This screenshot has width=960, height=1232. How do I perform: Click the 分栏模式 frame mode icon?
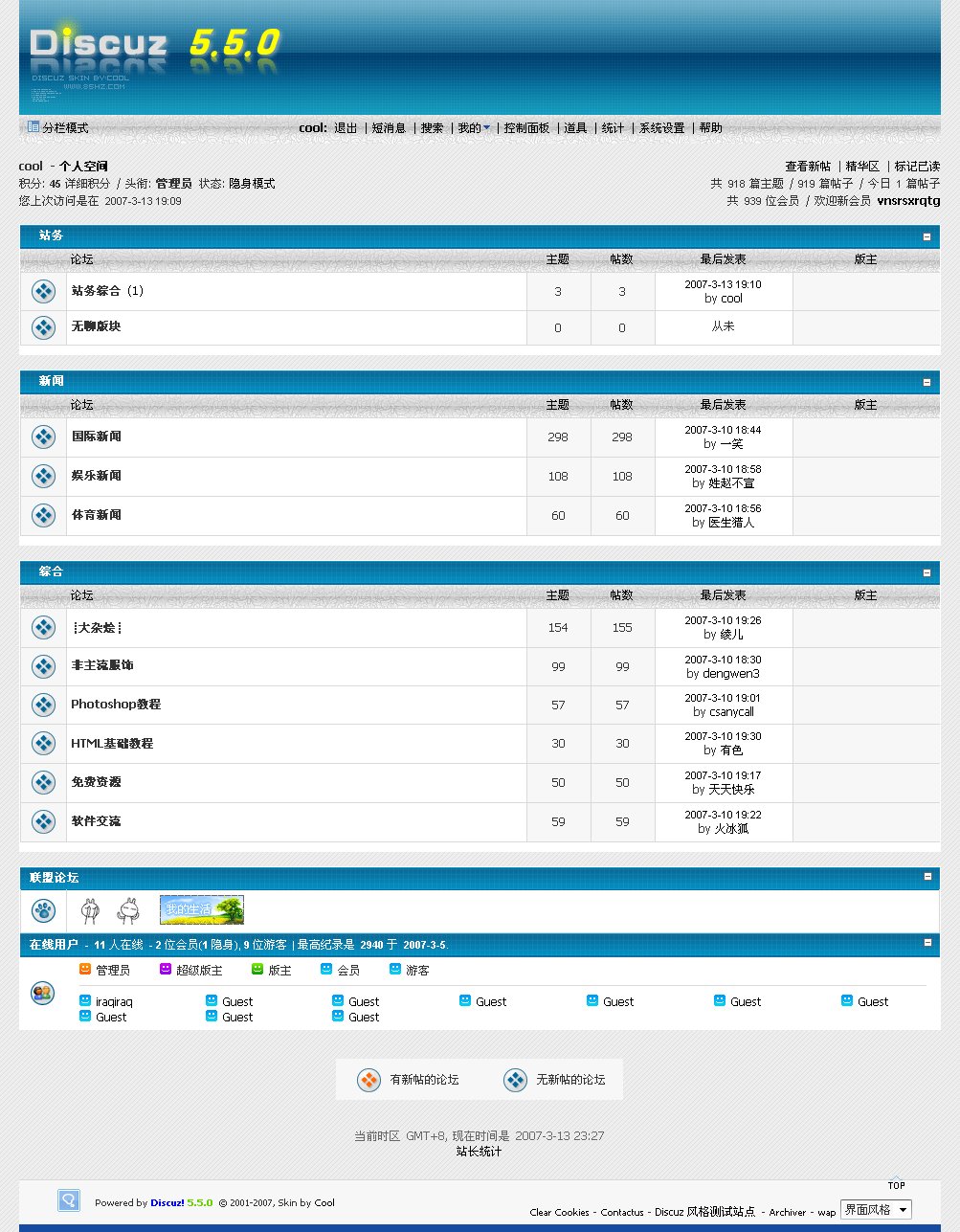[x=33, y=126]
